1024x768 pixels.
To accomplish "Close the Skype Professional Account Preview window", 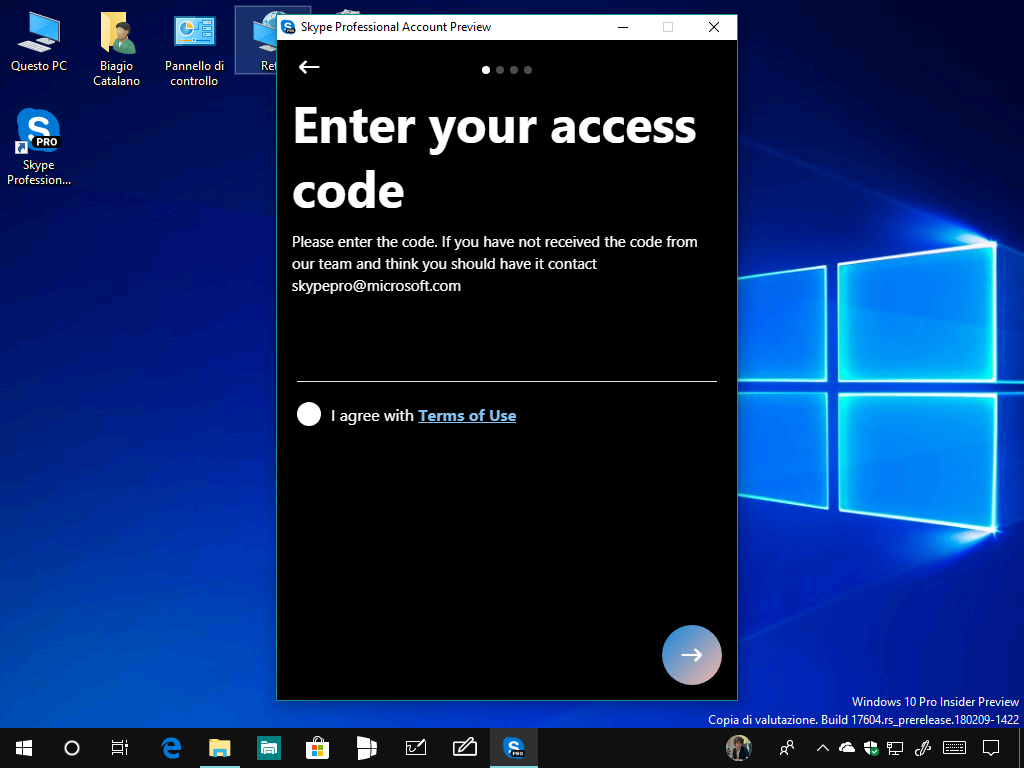I will click(x=714, y=27).
